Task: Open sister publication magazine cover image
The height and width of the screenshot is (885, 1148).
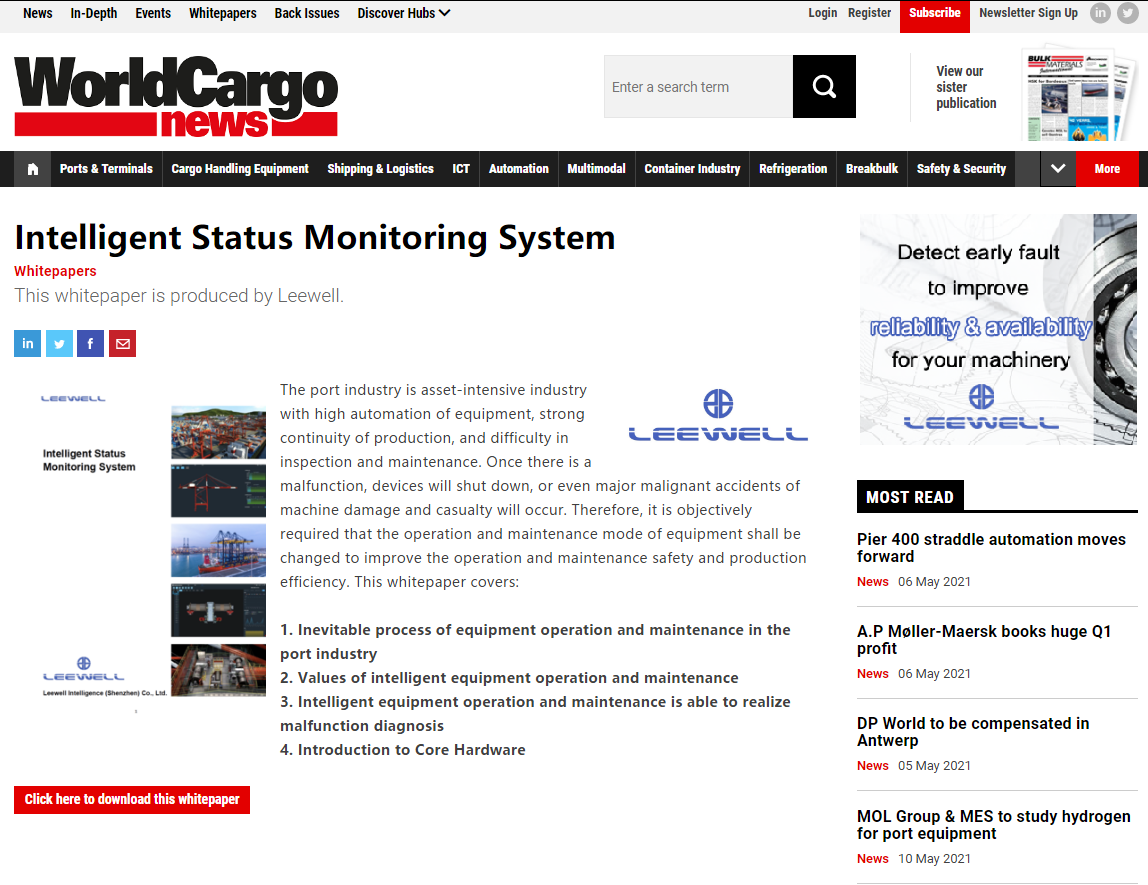Action: point(1067,93)
